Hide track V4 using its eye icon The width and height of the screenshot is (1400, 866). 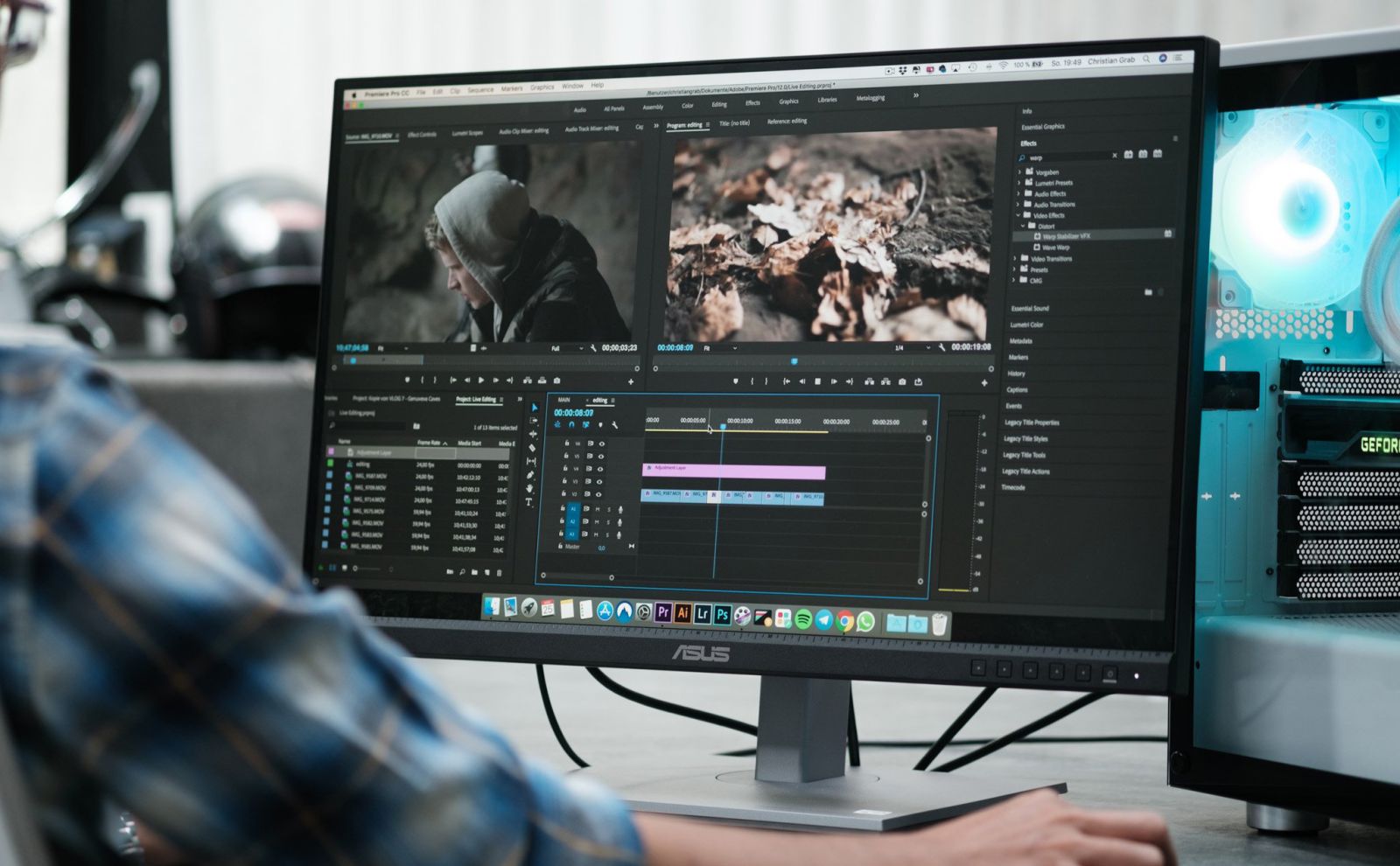(600, 468)
